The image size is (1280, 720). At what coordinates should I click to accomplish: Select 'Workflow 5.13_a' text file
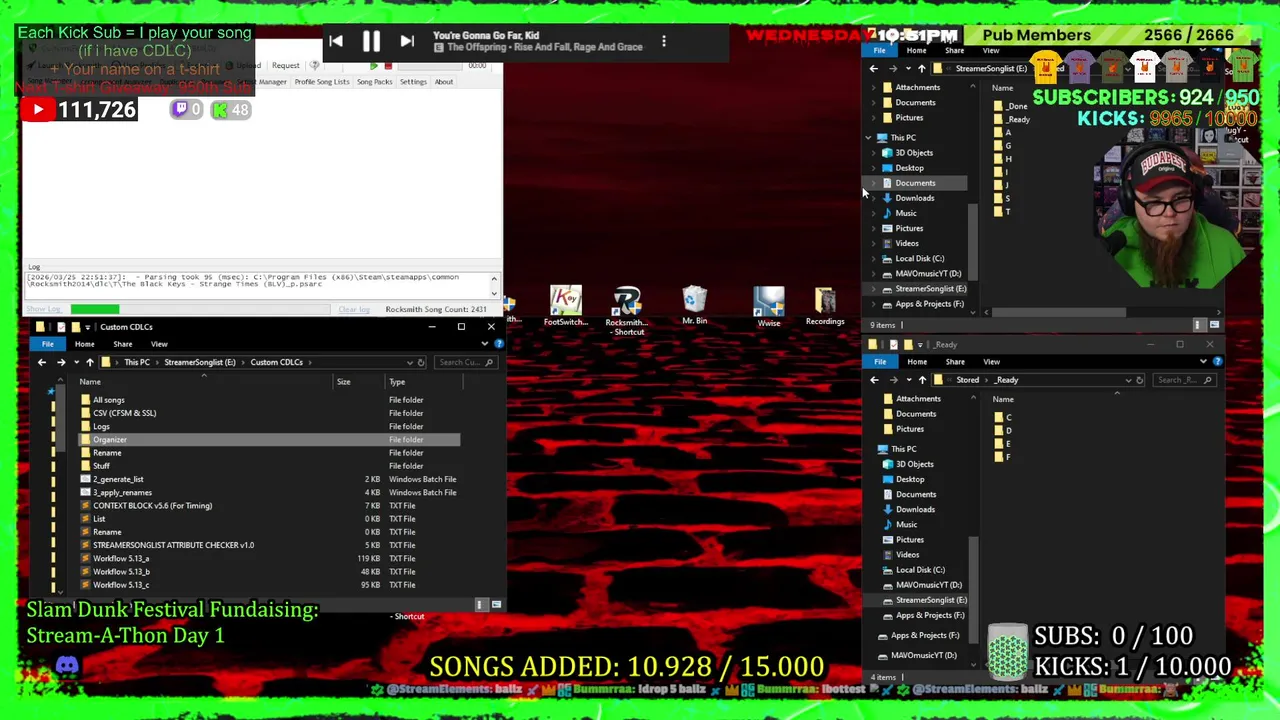click(x=121, y=558)
